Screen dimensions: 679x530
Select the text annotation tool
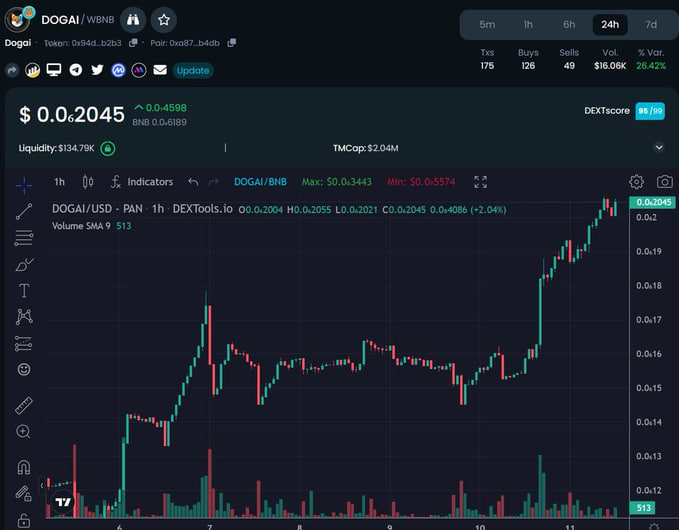click(24, 291)
